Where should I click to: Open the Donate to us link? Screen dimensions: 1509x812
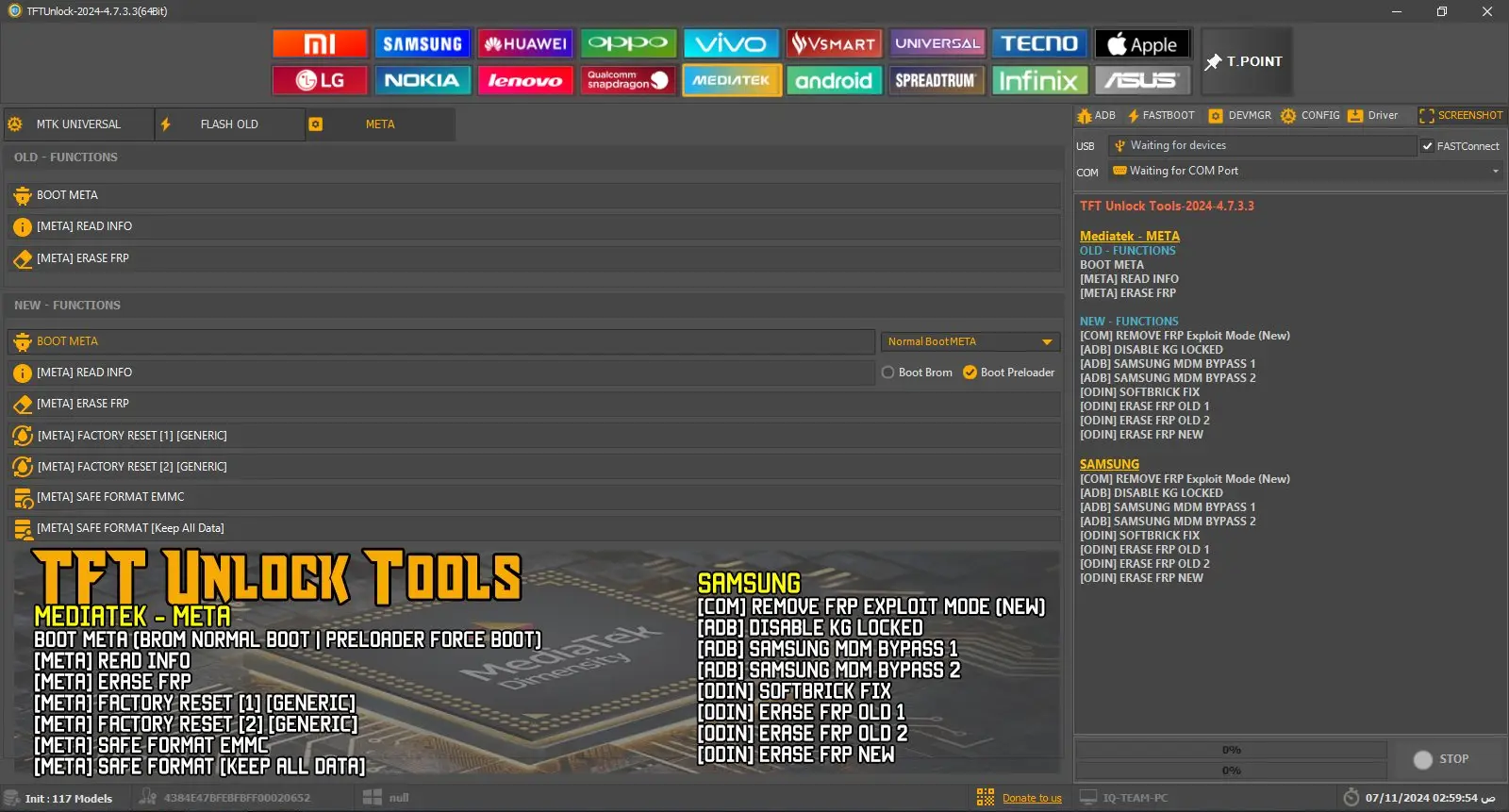coord(1032,799)
